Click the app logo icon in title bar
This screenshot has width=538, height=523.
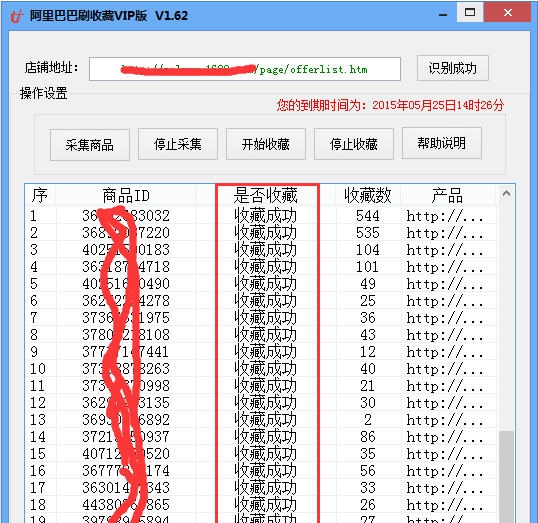click(x=16, y=15)
